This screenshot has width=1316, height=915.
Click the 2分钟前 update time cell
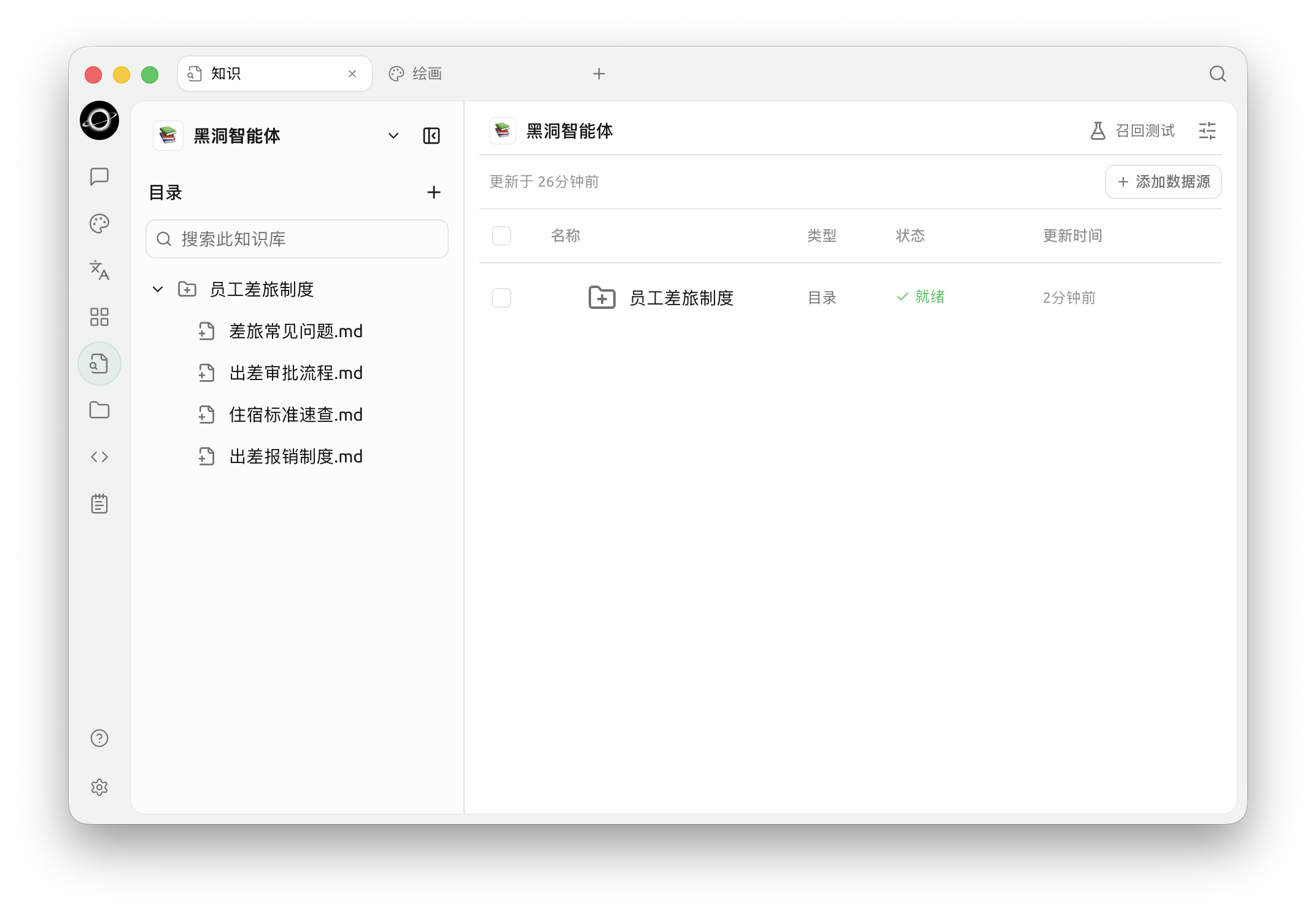(x=1069, y=298)
